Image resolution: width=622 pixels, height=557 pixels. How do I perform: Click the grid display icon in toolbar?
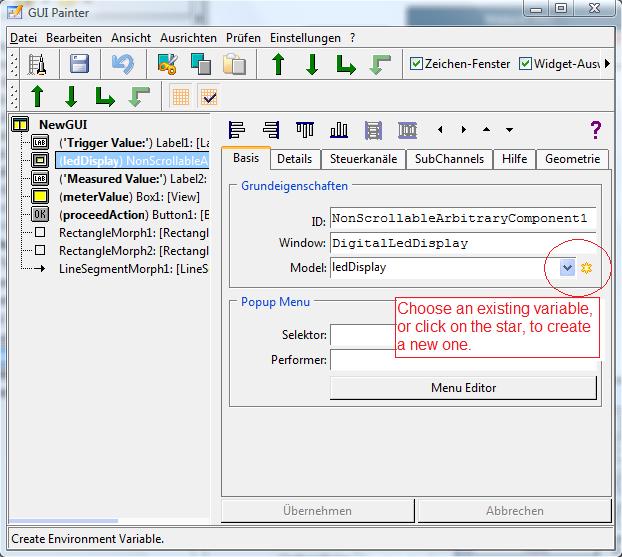pyautogui.click(x=181, y=97)
